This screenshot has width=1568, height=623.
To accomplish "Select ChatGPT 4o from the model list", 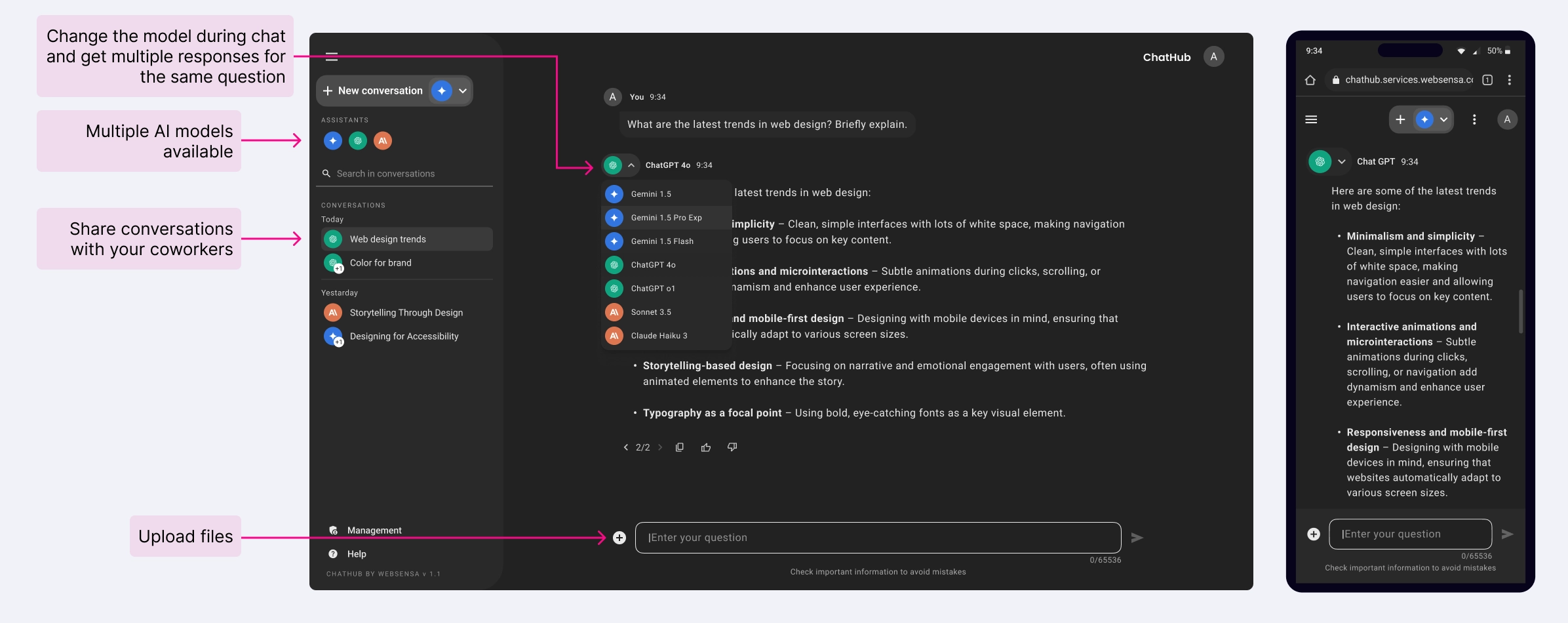I will (666, 265).
